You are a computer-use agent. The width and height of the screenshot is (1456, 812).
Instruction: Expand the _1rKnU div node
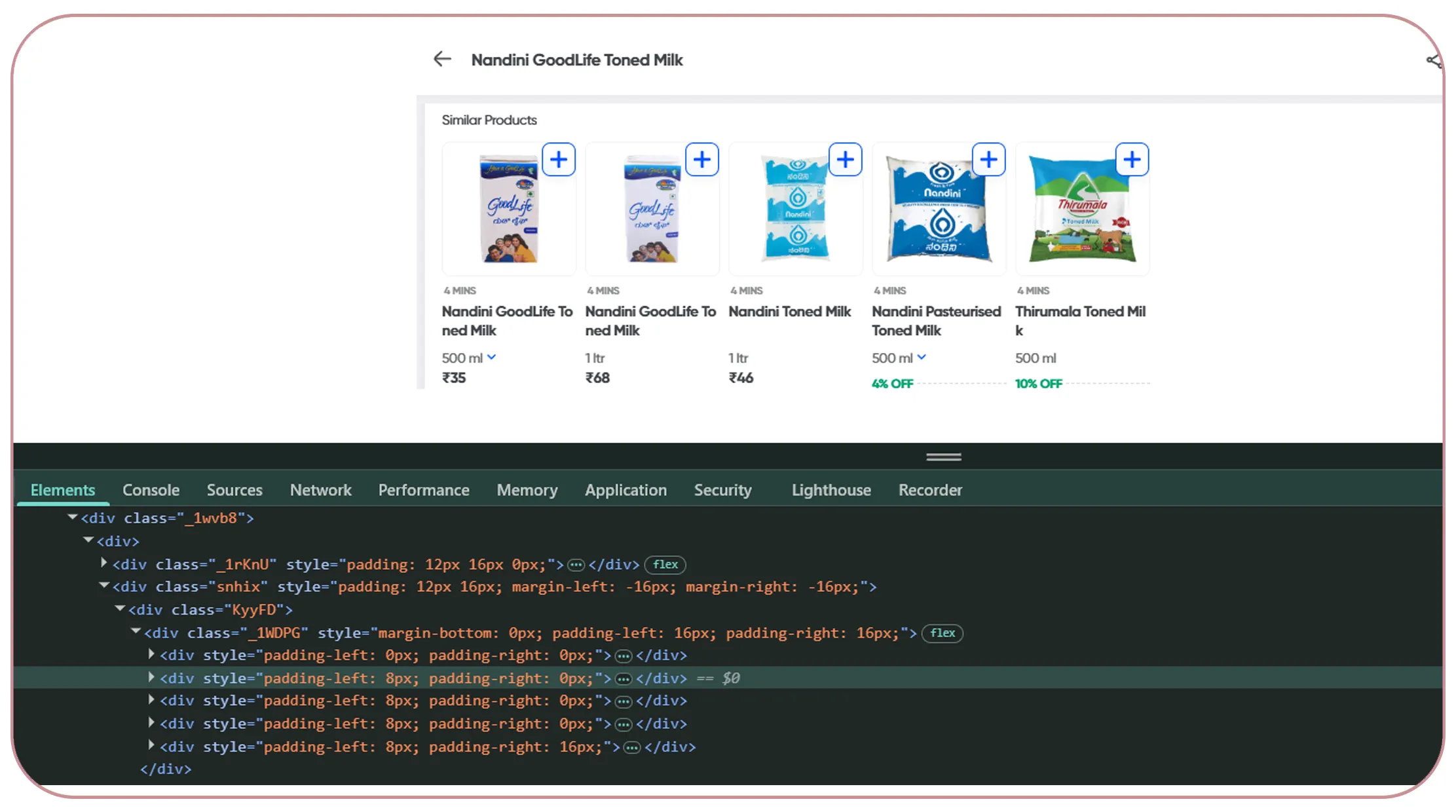point(103,563)
